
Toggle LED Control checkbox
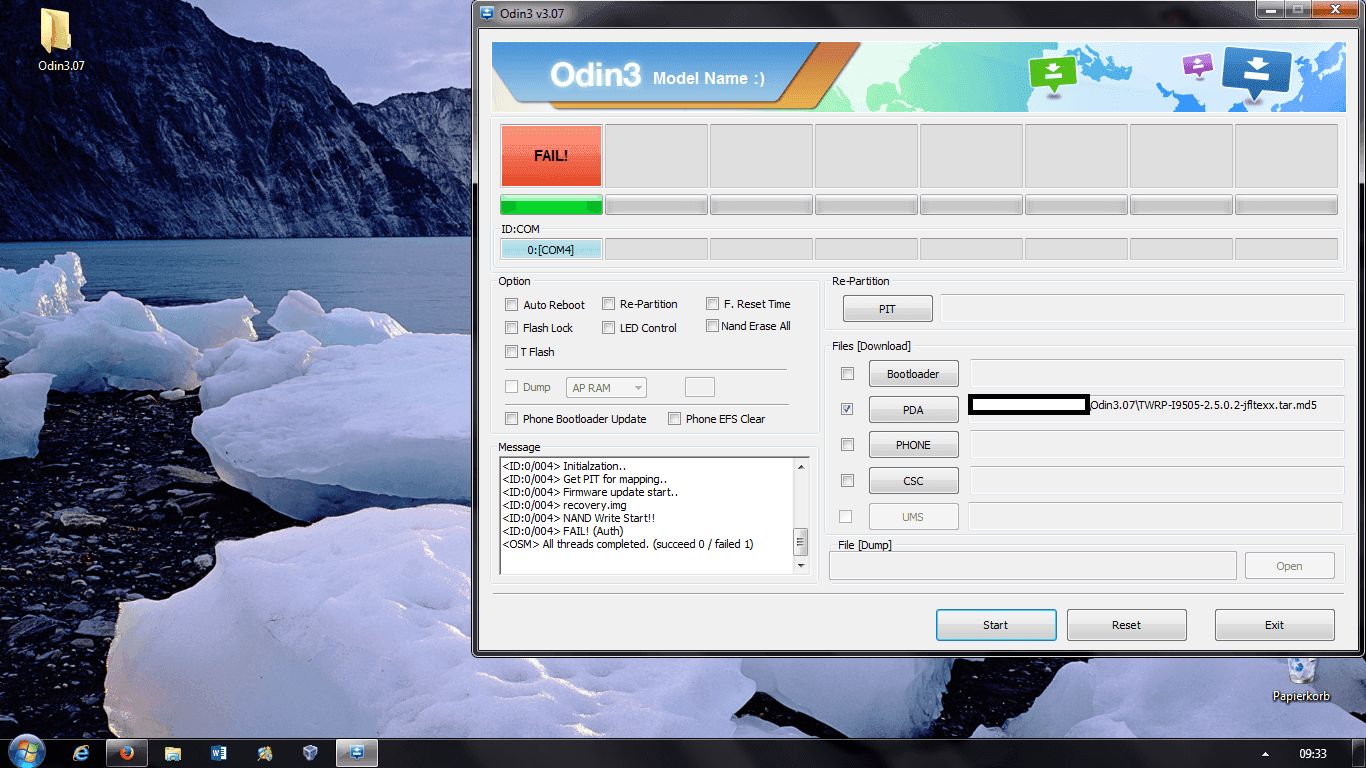608,328
